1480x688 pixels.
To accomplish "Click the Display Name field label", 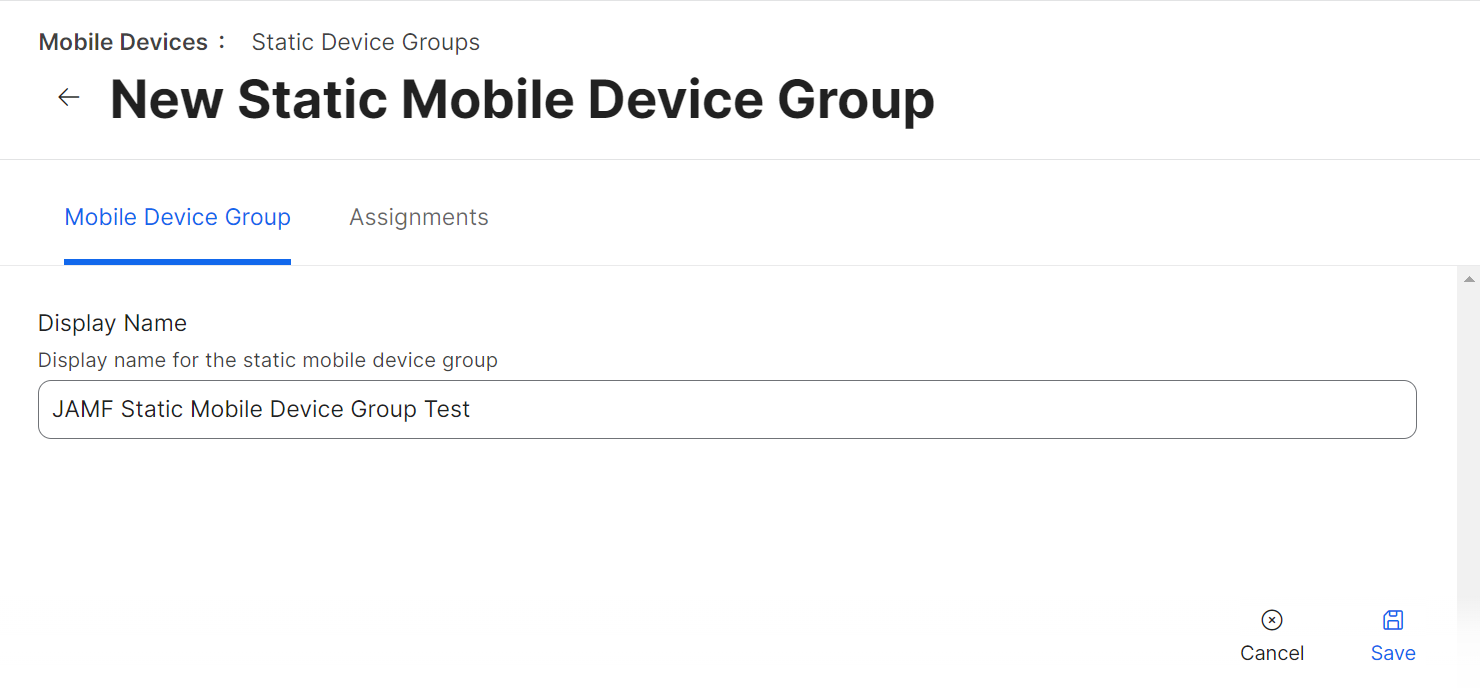I will 112,323.
